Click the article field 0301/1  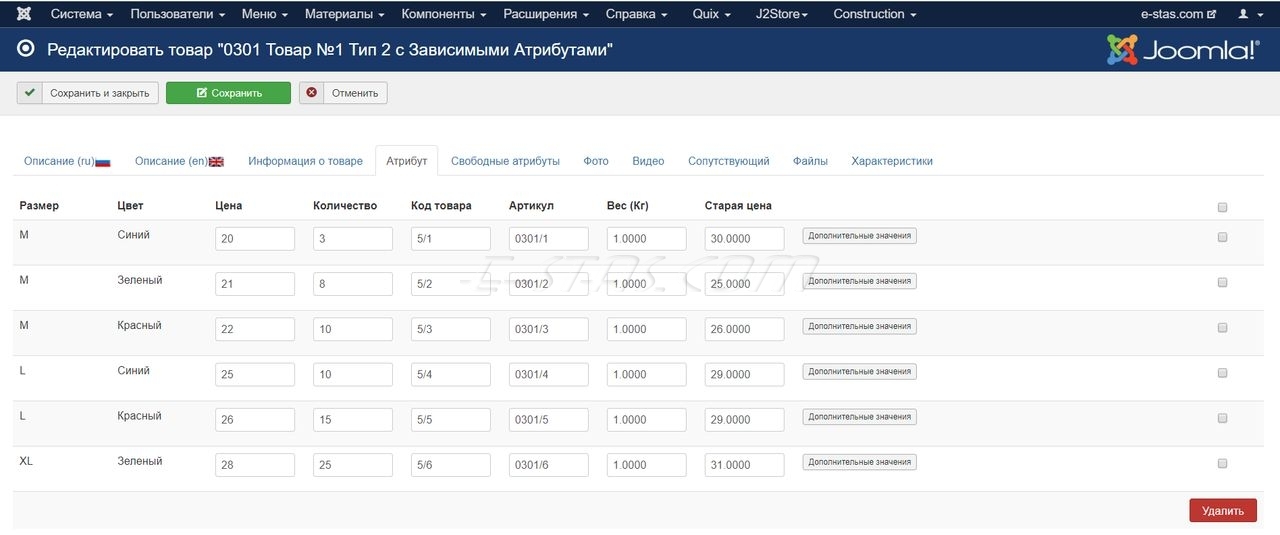(549, 239)
